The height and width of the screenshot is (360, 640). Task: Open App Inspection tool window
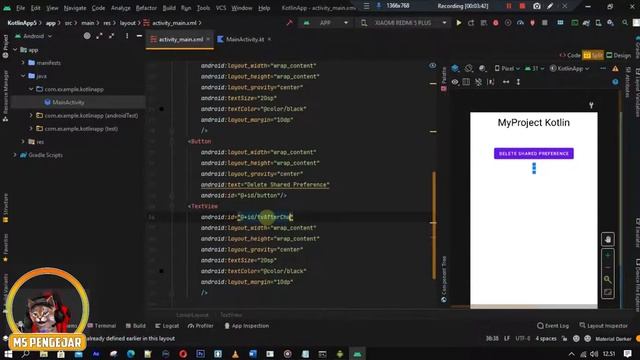(x=247, y=326)
